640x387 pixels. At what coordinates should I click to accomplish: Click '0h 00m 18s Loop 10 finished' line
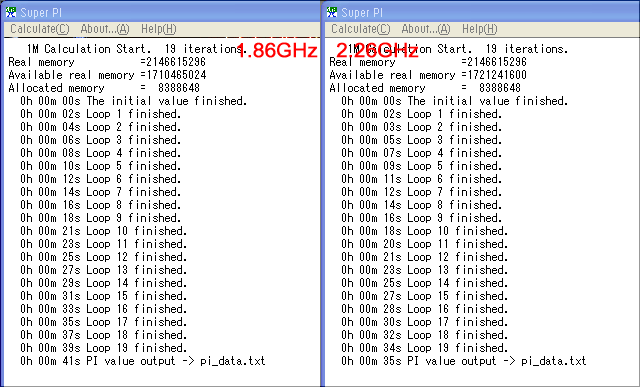click(x=424, y=231)
